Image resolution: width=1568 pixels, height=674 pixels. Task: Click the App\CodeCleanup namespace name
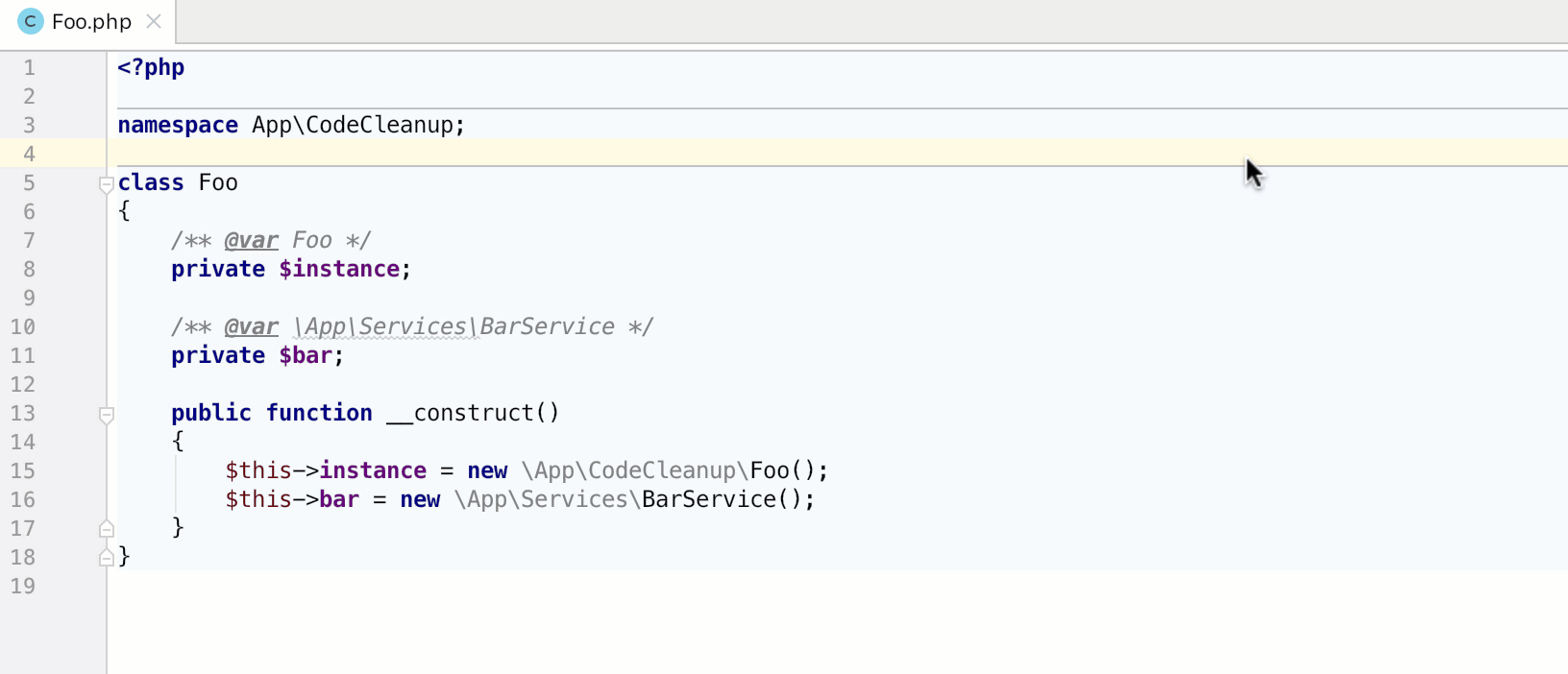[352, 125]
